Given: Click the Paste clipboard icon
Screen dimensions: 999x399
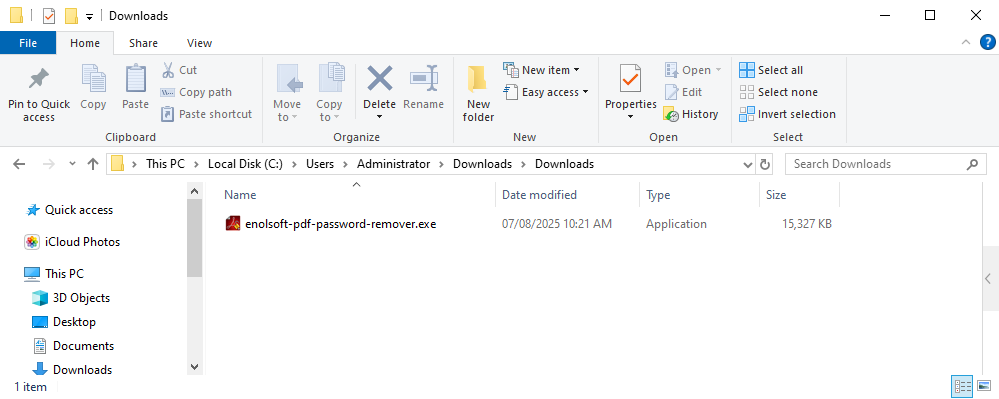Looking at the screenshot, I should [135, 78].
